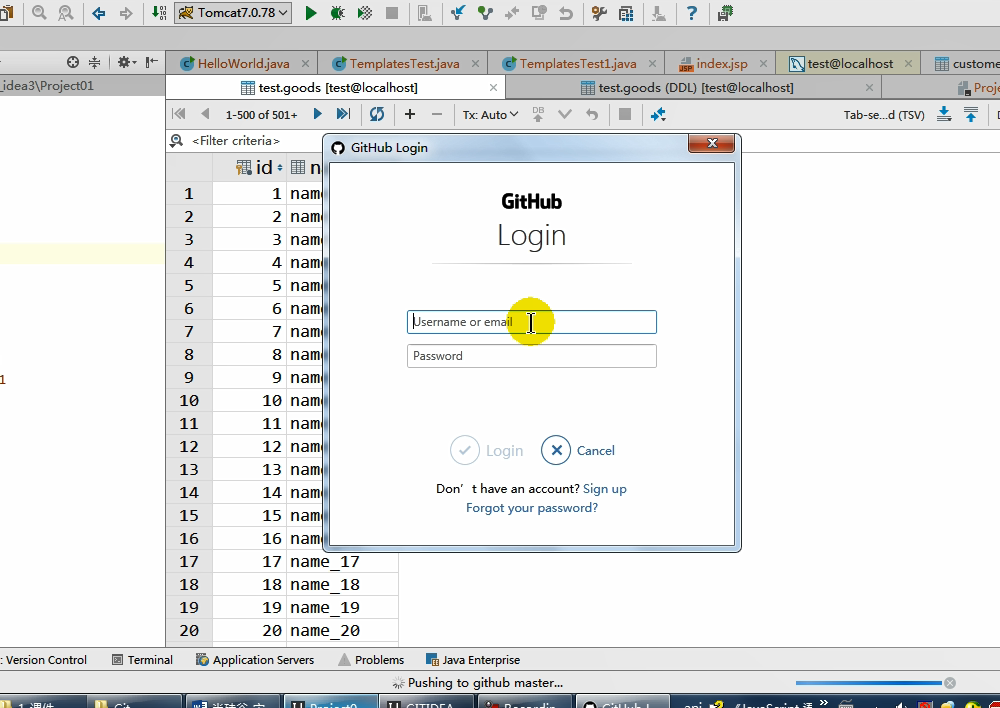Click the Back navigation arrow
Image resolution: width=1000 pixels, height=708 pixels.
point(98,13)
